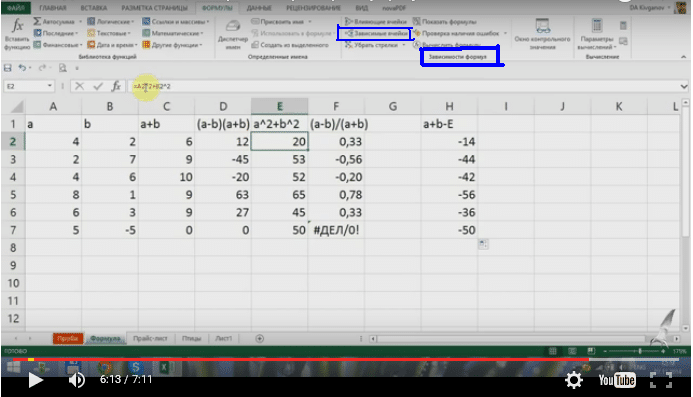This screenshot has height=397, width=693.
Task: Switch to the РАЗМЕТКА СТРАНИЦЫ ribbon tab
Action: pos(154,8)
